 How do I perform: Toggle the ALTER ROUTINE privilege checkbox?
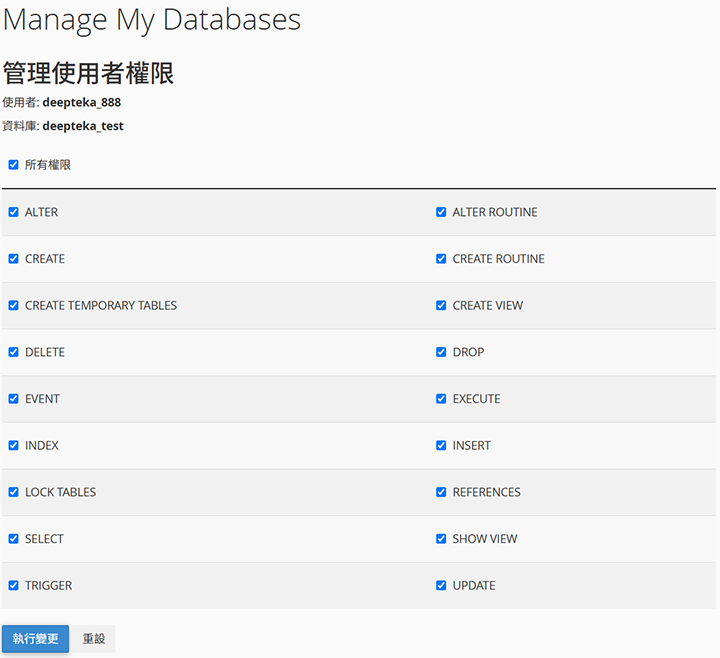point(441,212)
